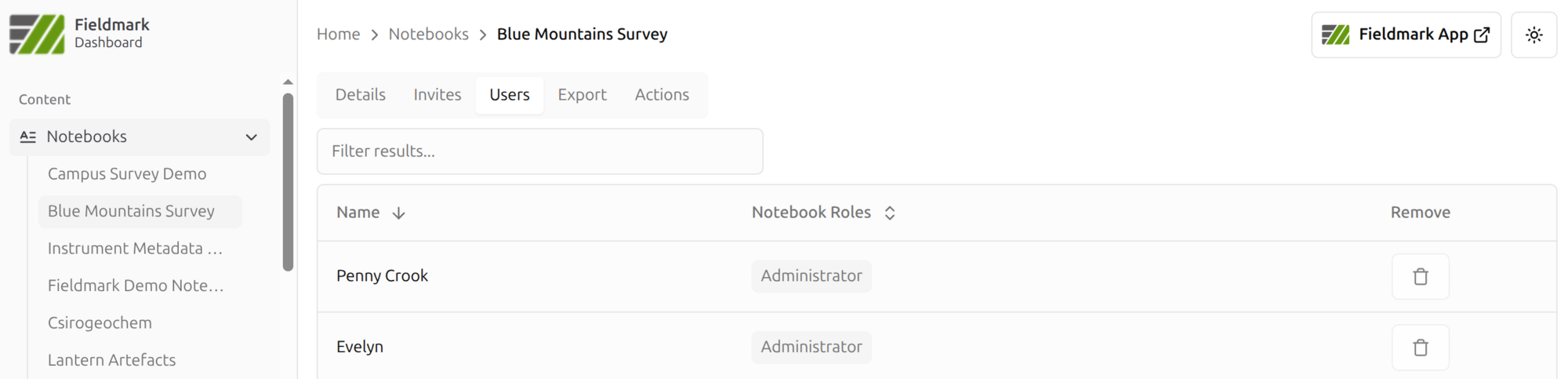This screenshot has width=1568, height=379.
Task: Click the sidebar vertical scrollbar
Action: pos(288,182)
